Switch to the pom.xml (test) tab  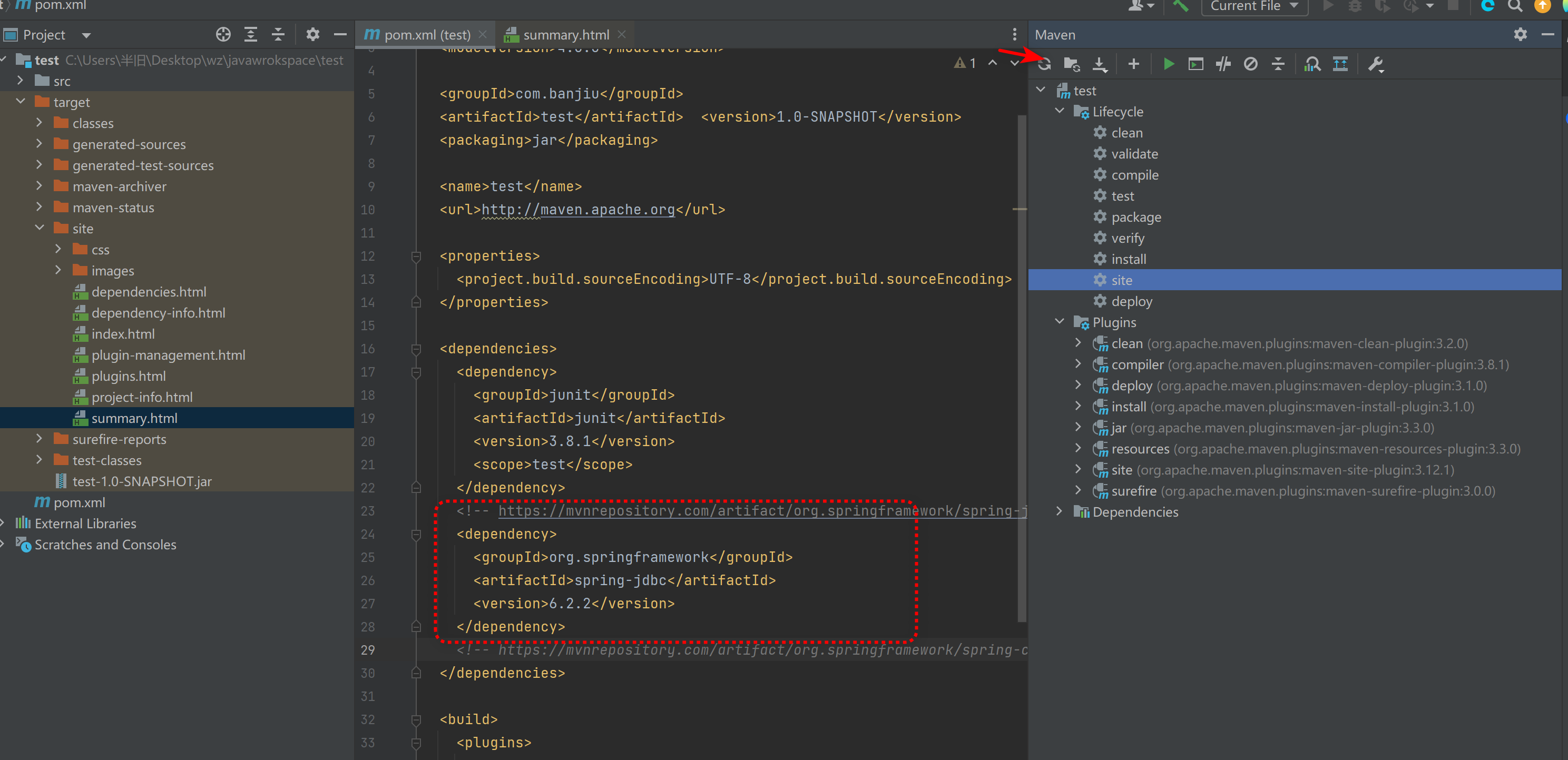[420, 34]
